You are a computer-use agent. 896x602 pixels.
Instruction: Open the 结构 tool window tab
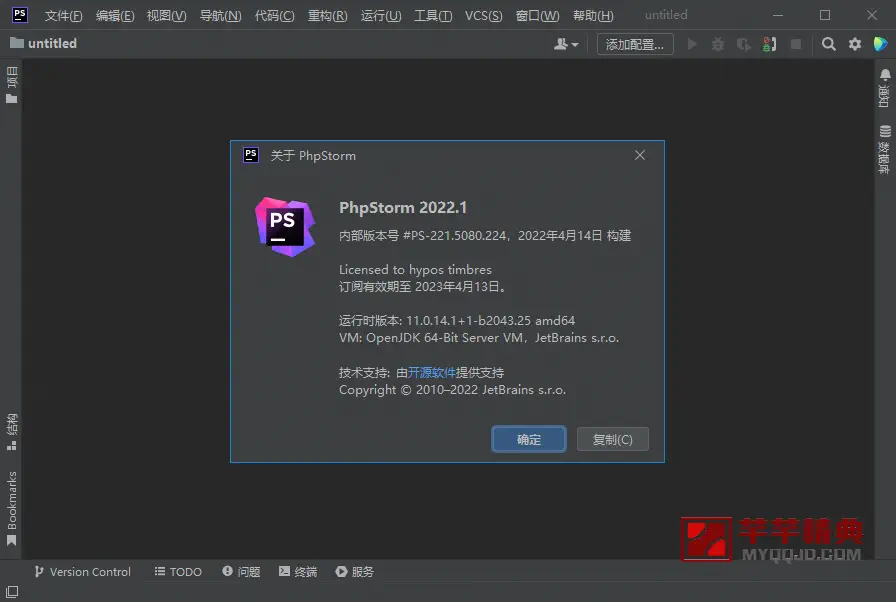(11, 432)
